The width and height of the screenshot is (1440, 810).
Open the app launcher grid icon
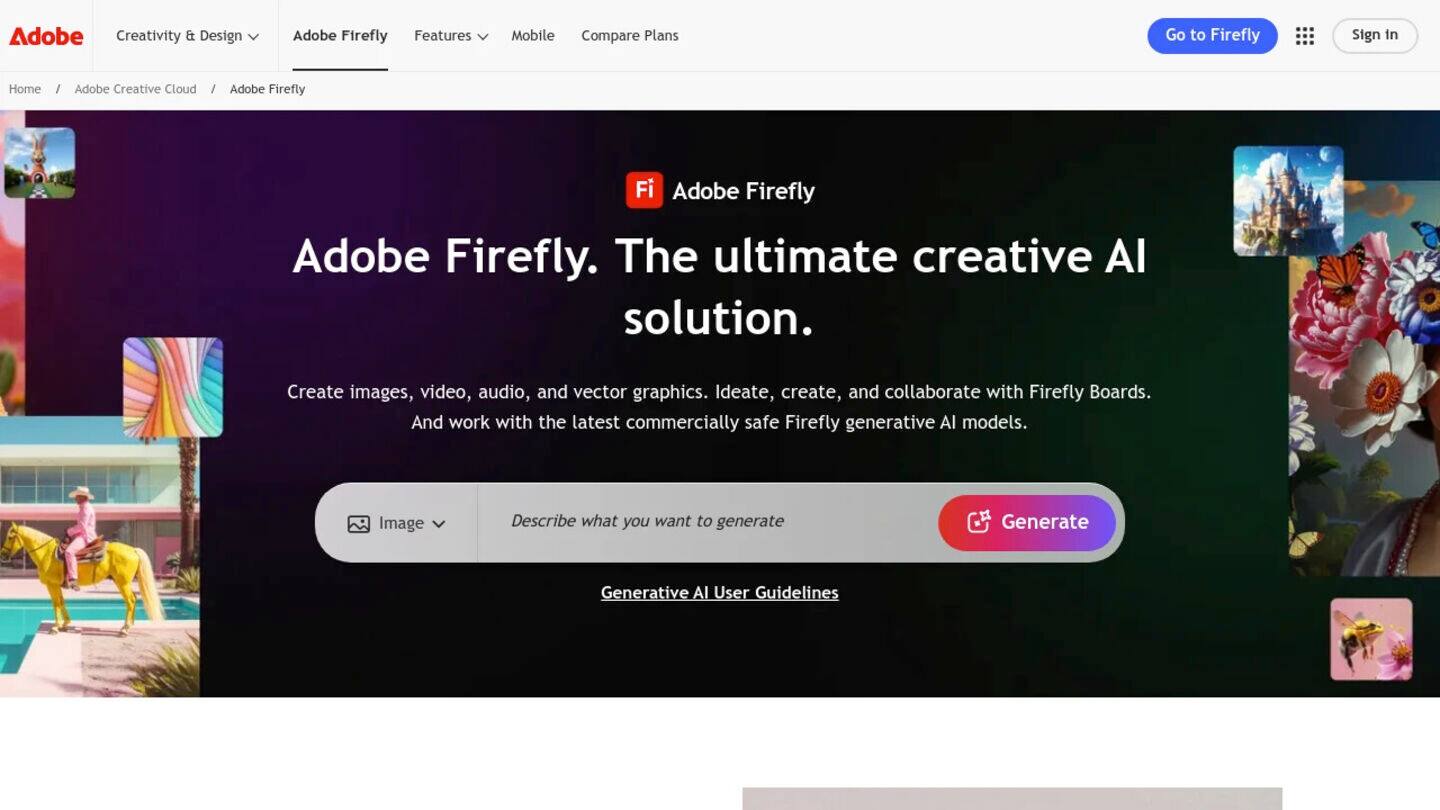point(1304,35)
